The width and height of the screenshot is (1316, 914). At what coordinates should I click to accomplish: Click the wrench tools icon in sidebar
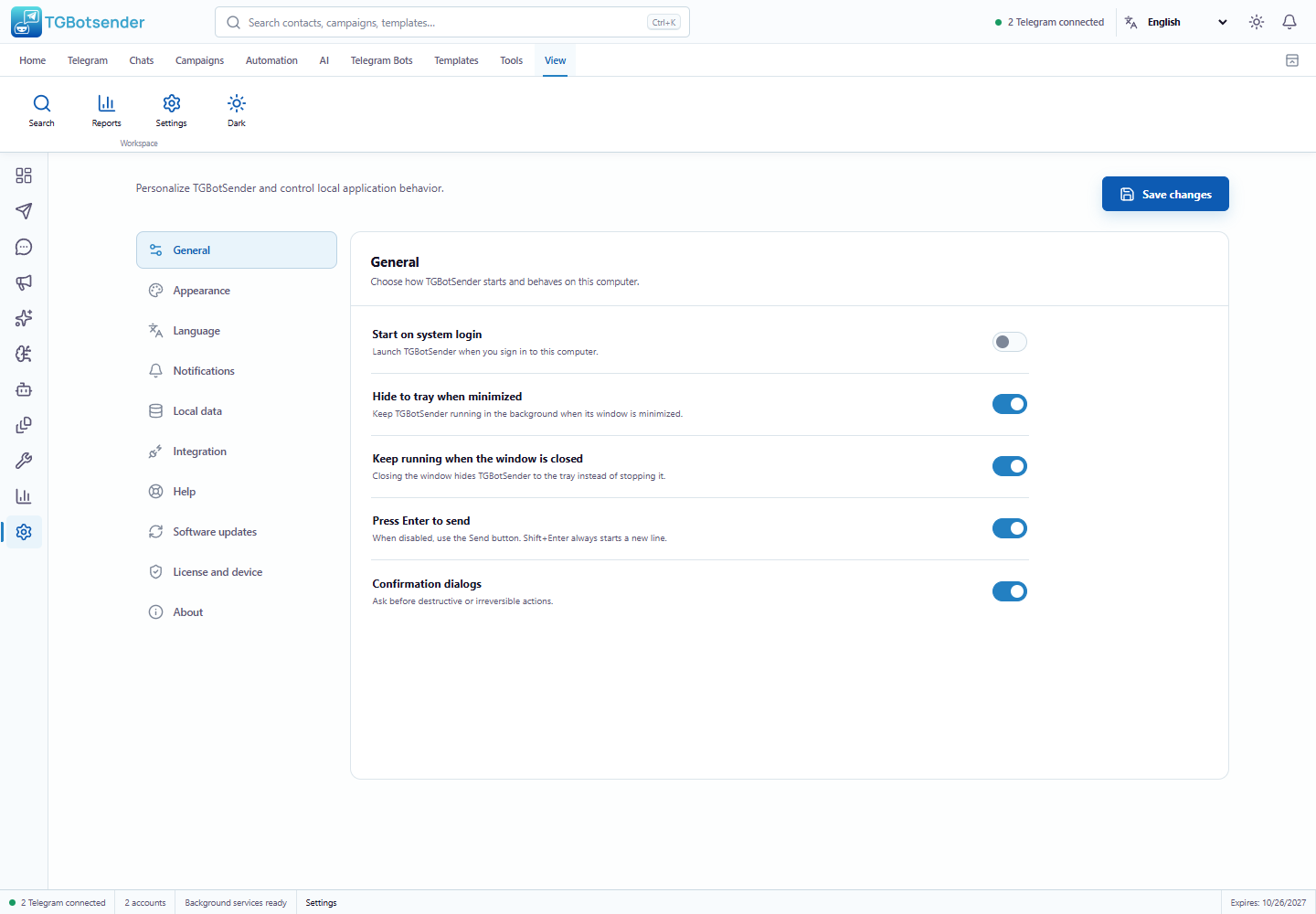[24, 461]
